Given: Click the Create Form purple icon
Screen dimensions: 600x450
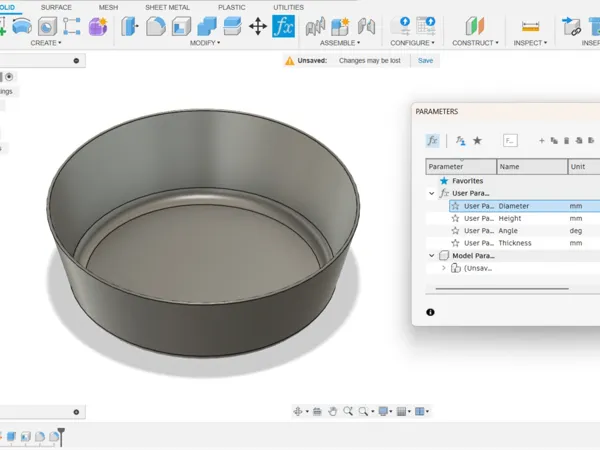Looking at the screenshot, I should point(98,27).
